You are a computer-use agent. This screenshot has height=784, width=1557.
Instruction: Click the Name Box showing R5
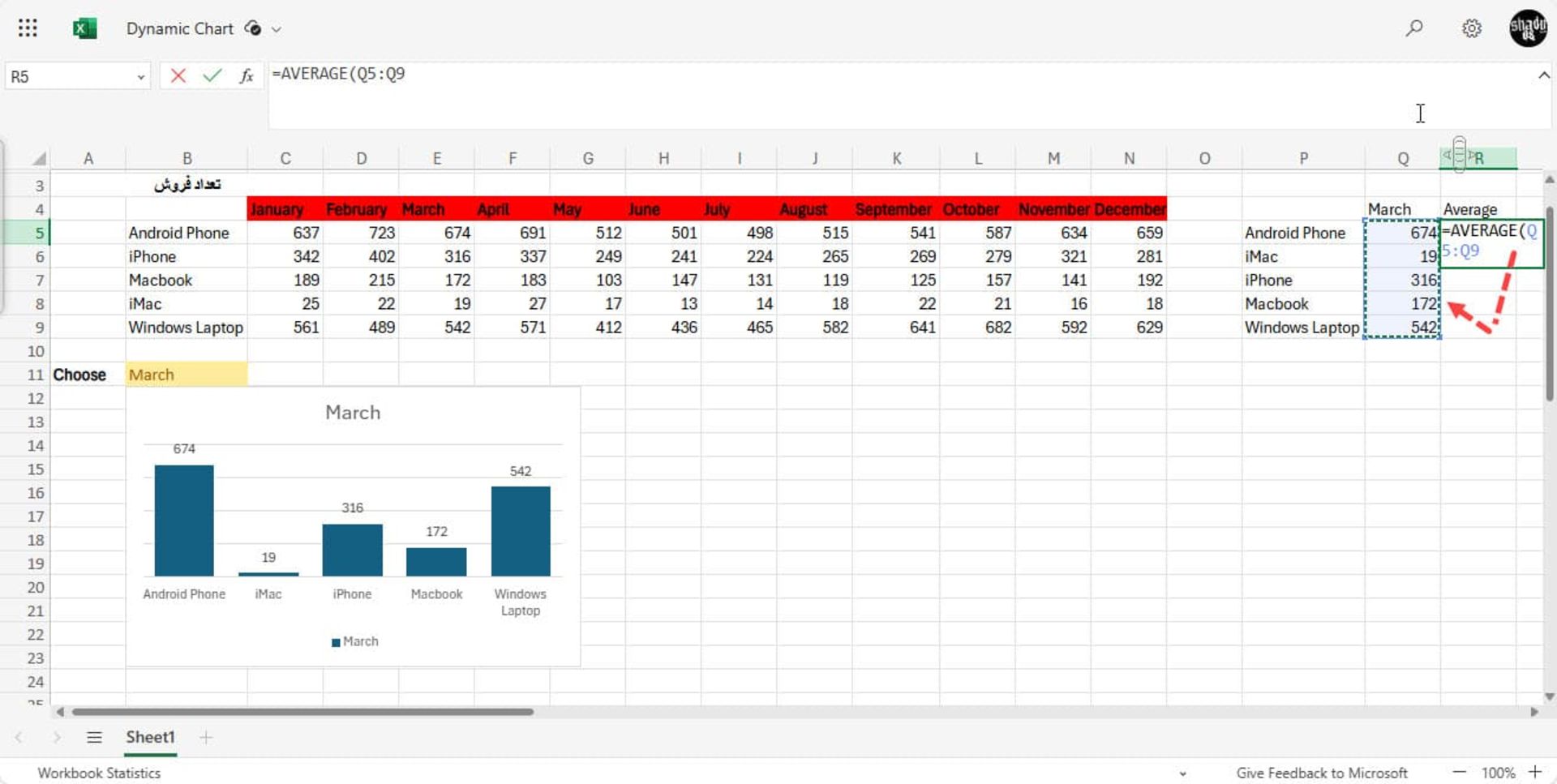(69, 77)
